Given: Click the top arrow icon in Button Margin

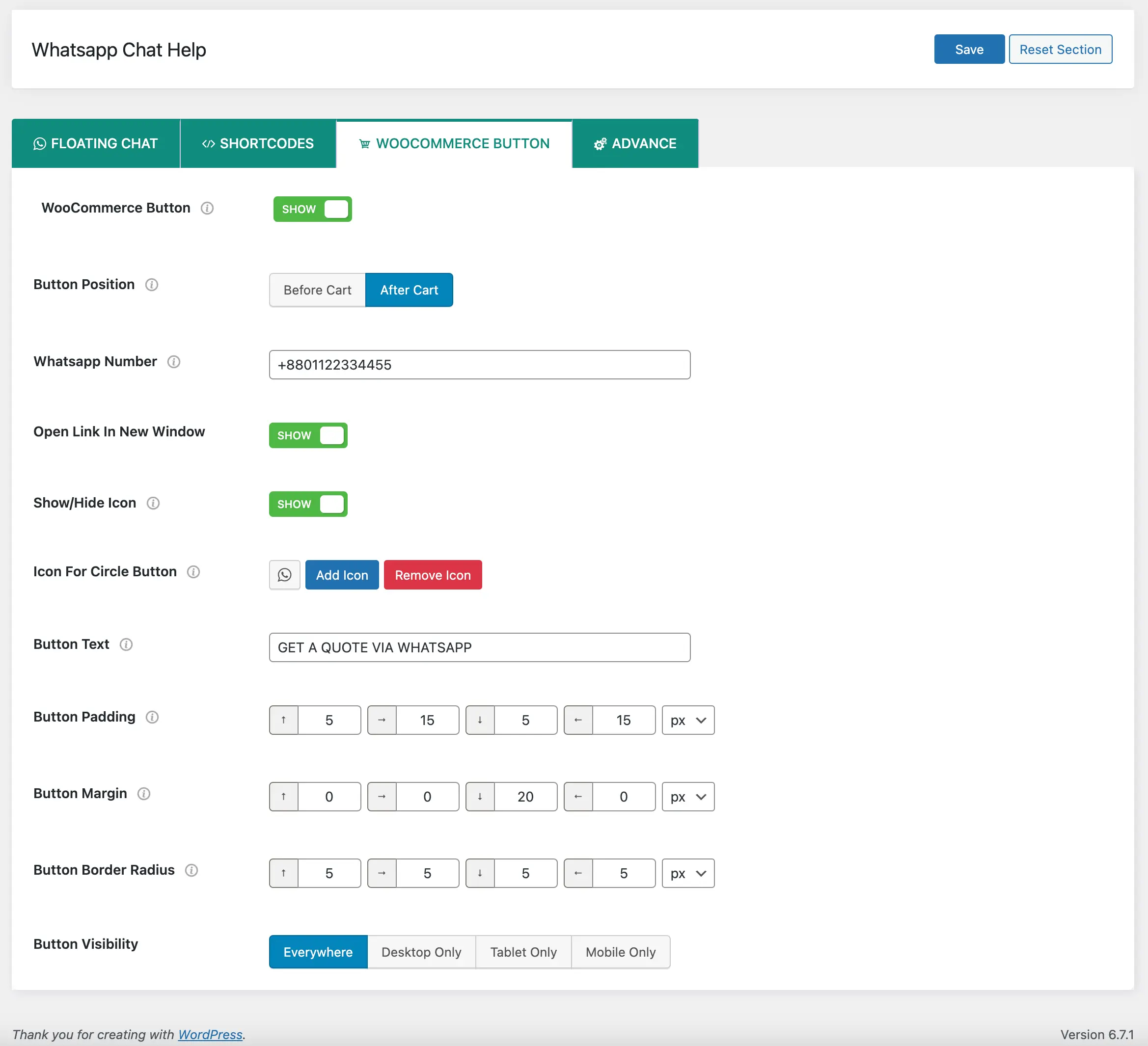Looking at the screenshot, I should (284, 797).
